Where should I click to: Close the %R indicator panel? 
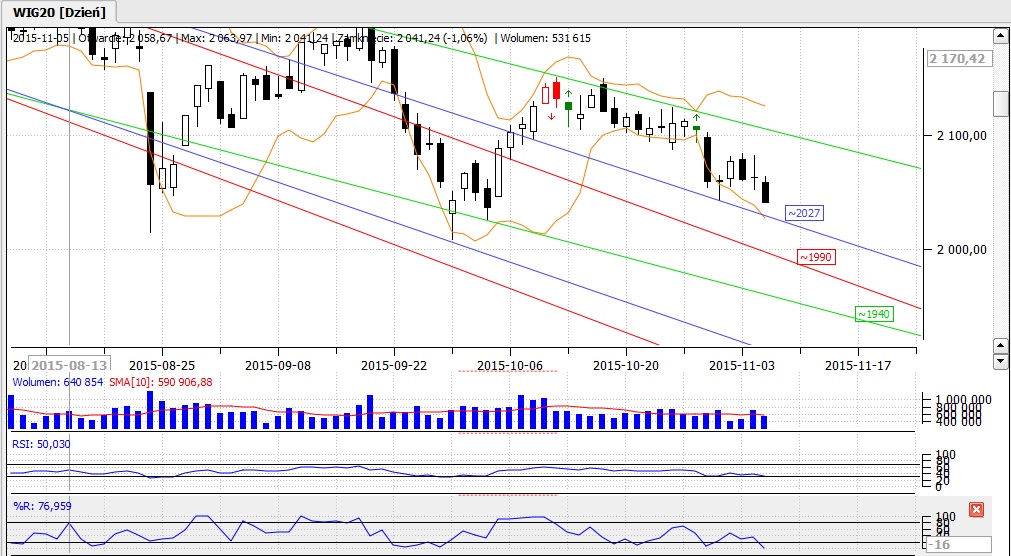pyautogui.click(x=977, y=509)
